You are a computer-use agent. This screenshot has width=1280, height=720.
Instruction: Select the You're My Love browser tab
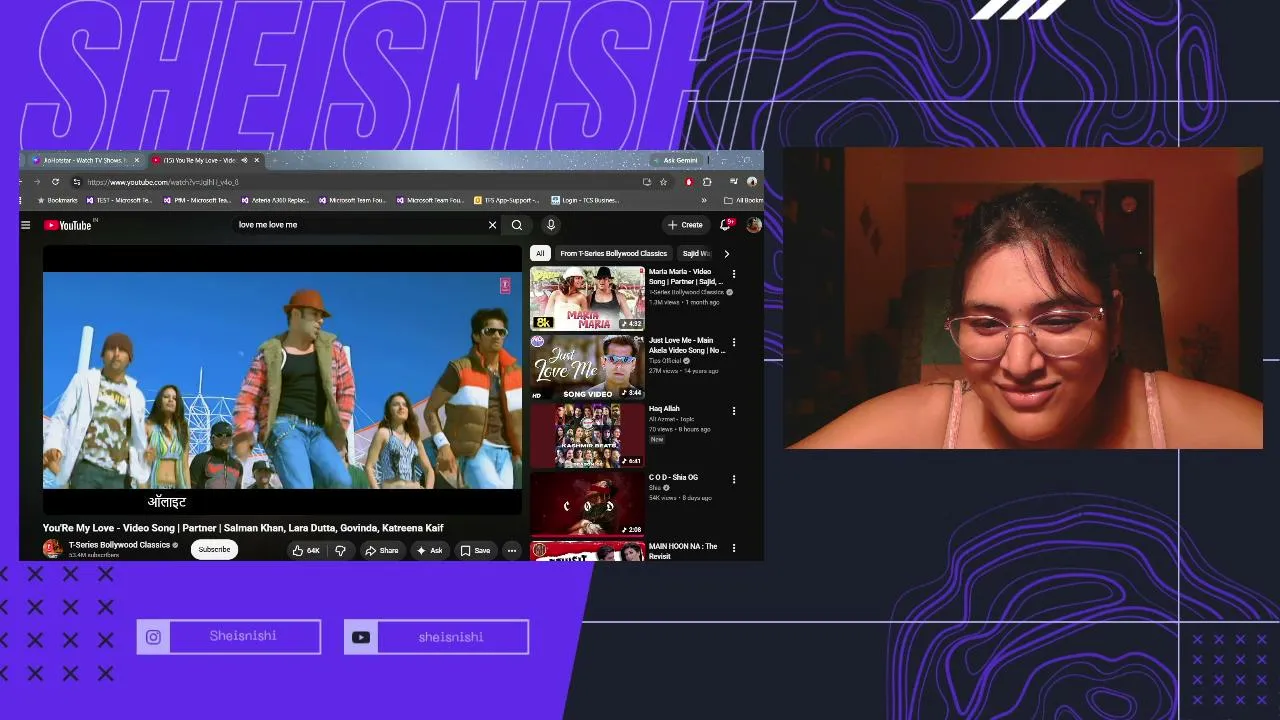coord(205,160)
